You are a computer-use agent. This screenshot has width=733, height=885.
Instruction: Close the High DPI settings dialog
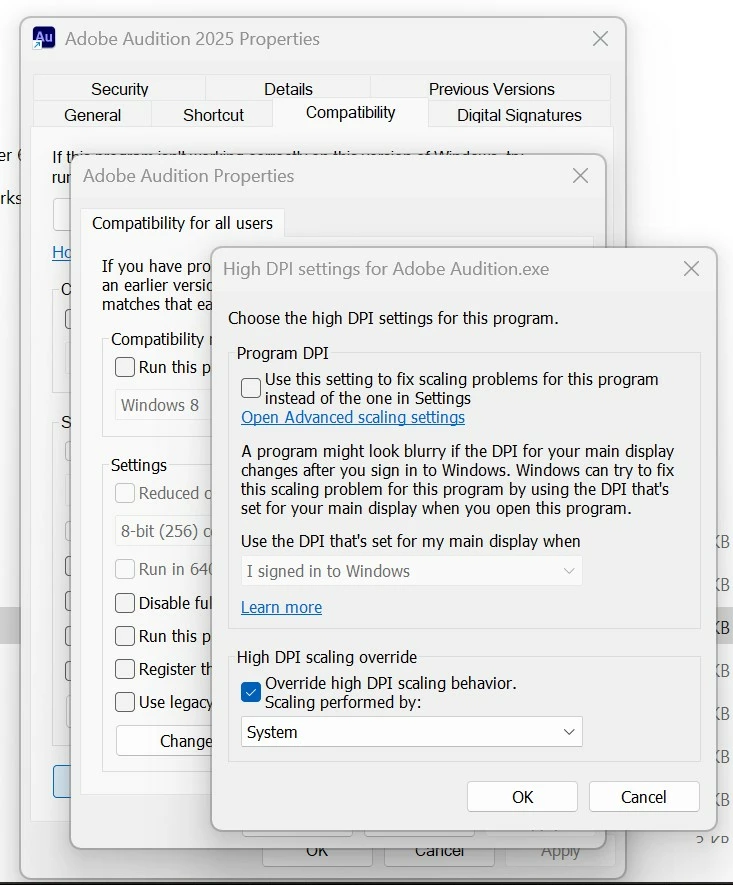(691, 269)
